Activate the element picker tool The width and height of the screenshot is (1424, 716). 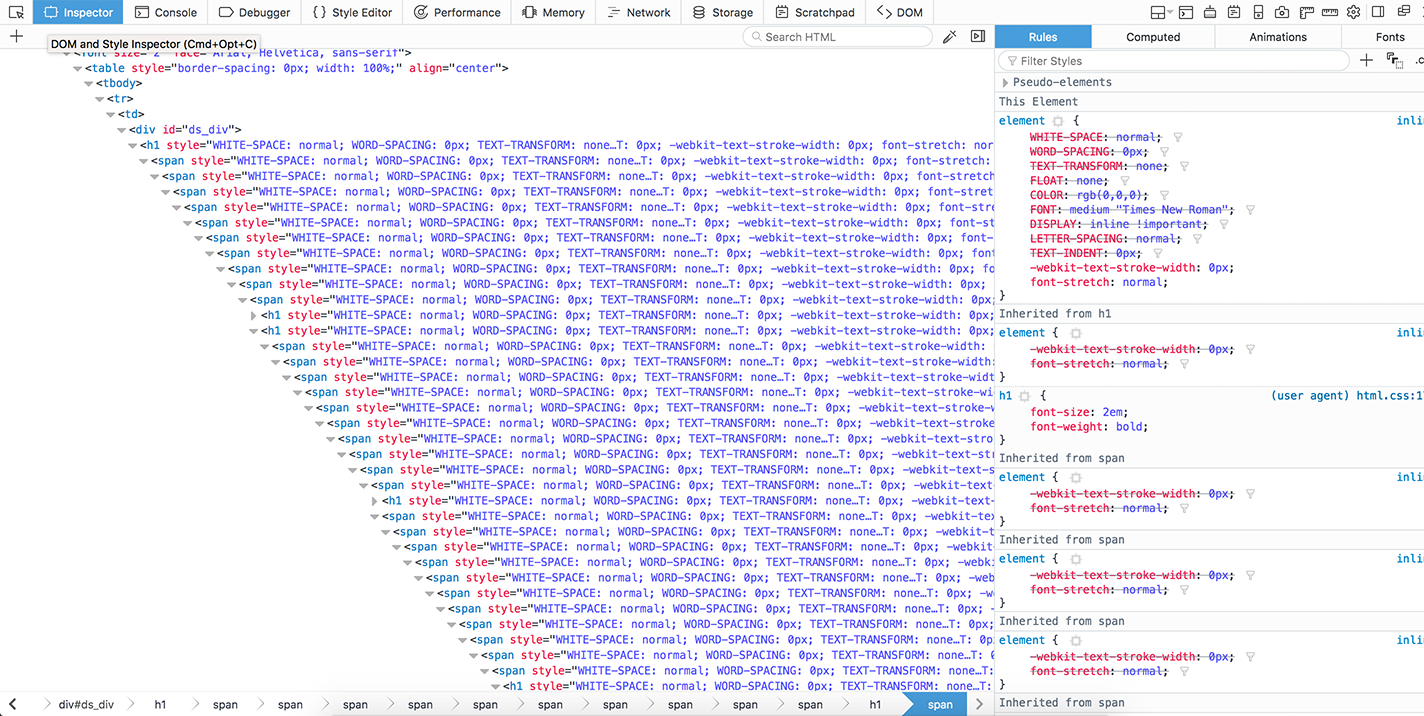pos(16,12)
